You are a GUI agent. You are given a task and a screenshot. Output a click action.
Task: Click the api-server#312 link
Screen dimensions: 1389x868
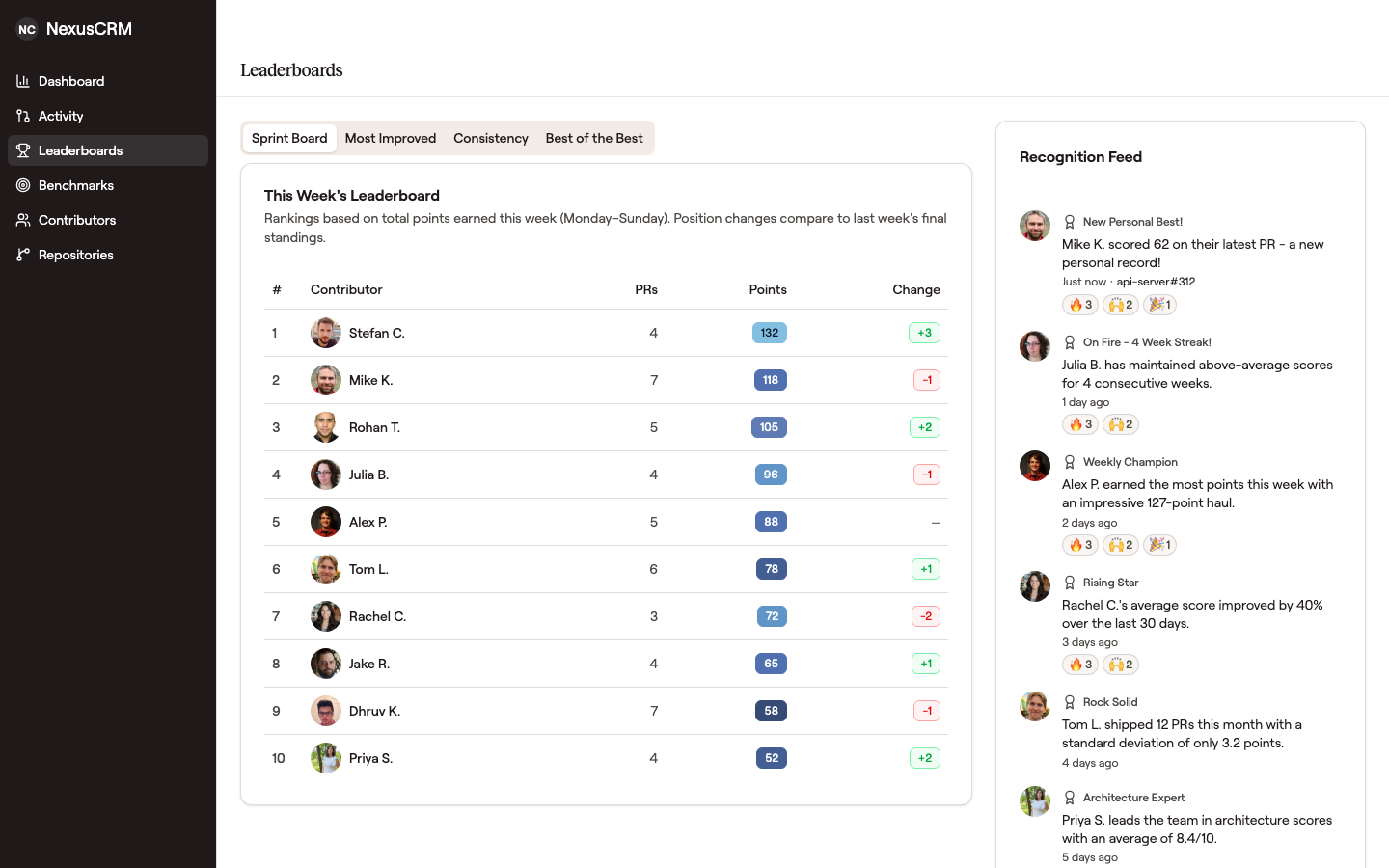click(x=1156, y=282)
